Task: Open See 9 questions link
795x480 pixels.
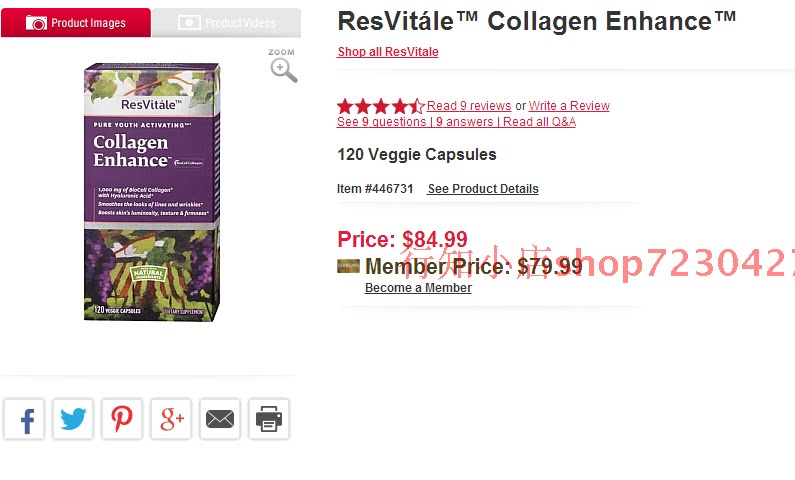Action: [x=381, y=122]
